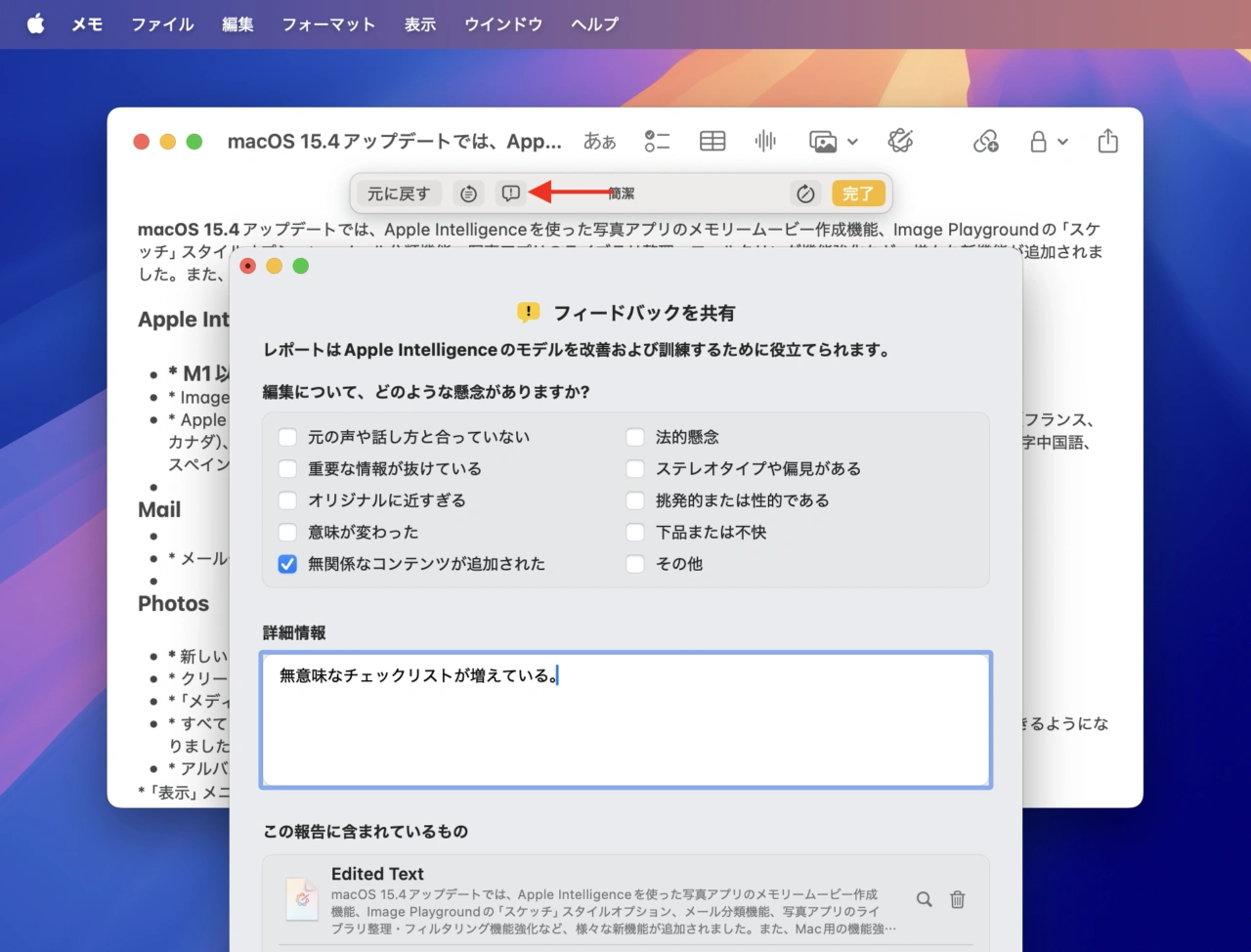Image resolution: width=1251 pixels, height=952 pixels.
Task: Open the Apple Intelligence writing tools icon
Action: tap(900, 142)
